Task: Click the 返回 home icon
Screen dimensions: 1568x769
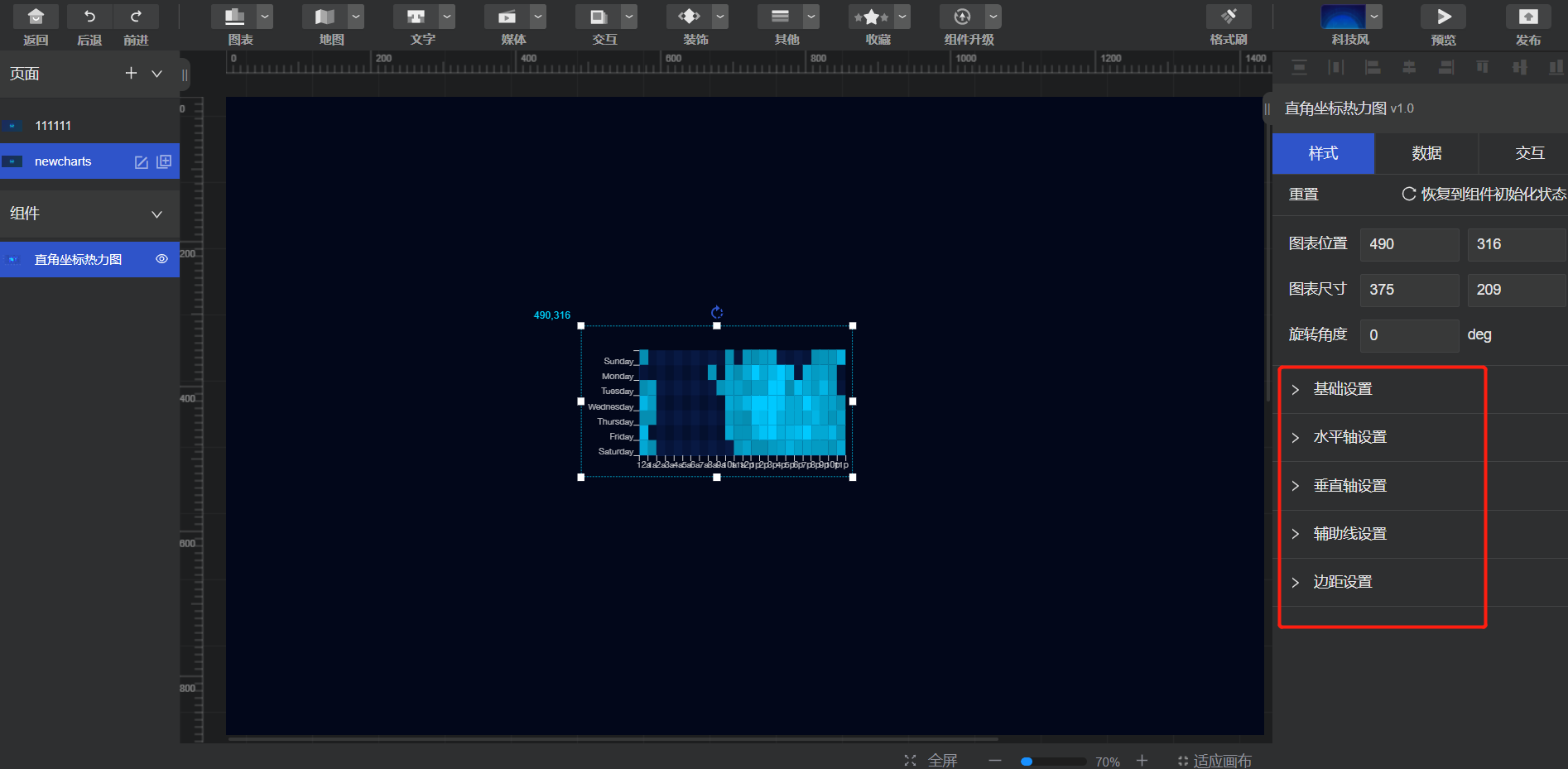Action: click(x=36, y=17)
